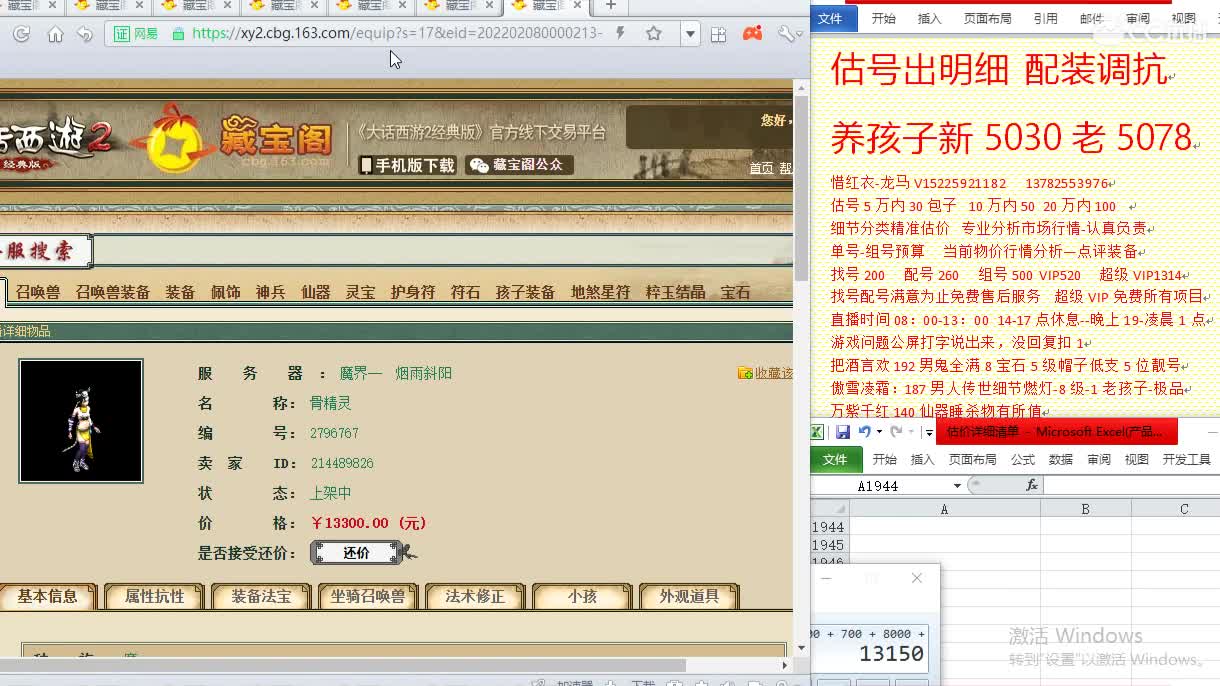The image size is (1220, 686).
Task: Open the address bar history dropdown arrow
Action: (x=690, y=34)
